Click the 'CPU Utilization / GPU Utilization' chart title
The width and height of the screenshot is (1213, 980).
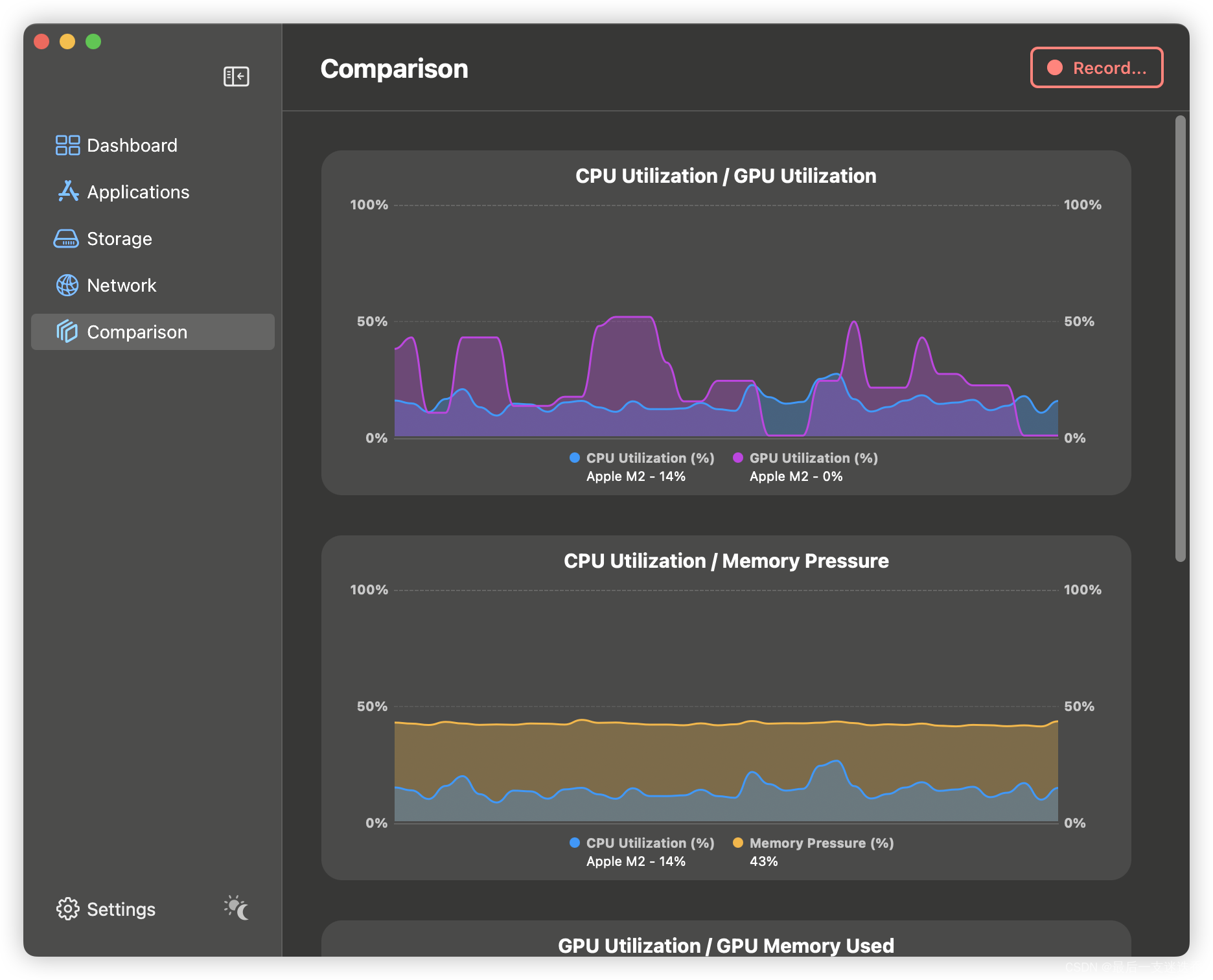pos(726,176)
